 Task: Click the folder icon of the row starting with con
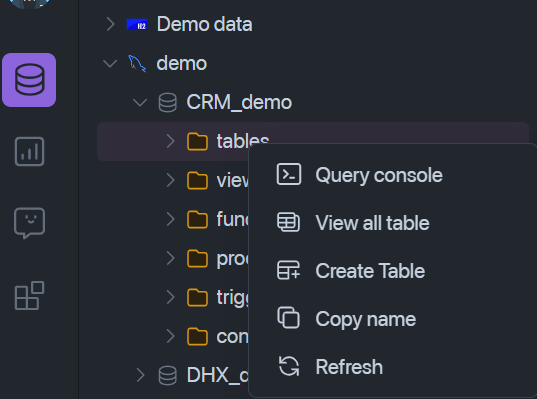(x=198, y=336)
